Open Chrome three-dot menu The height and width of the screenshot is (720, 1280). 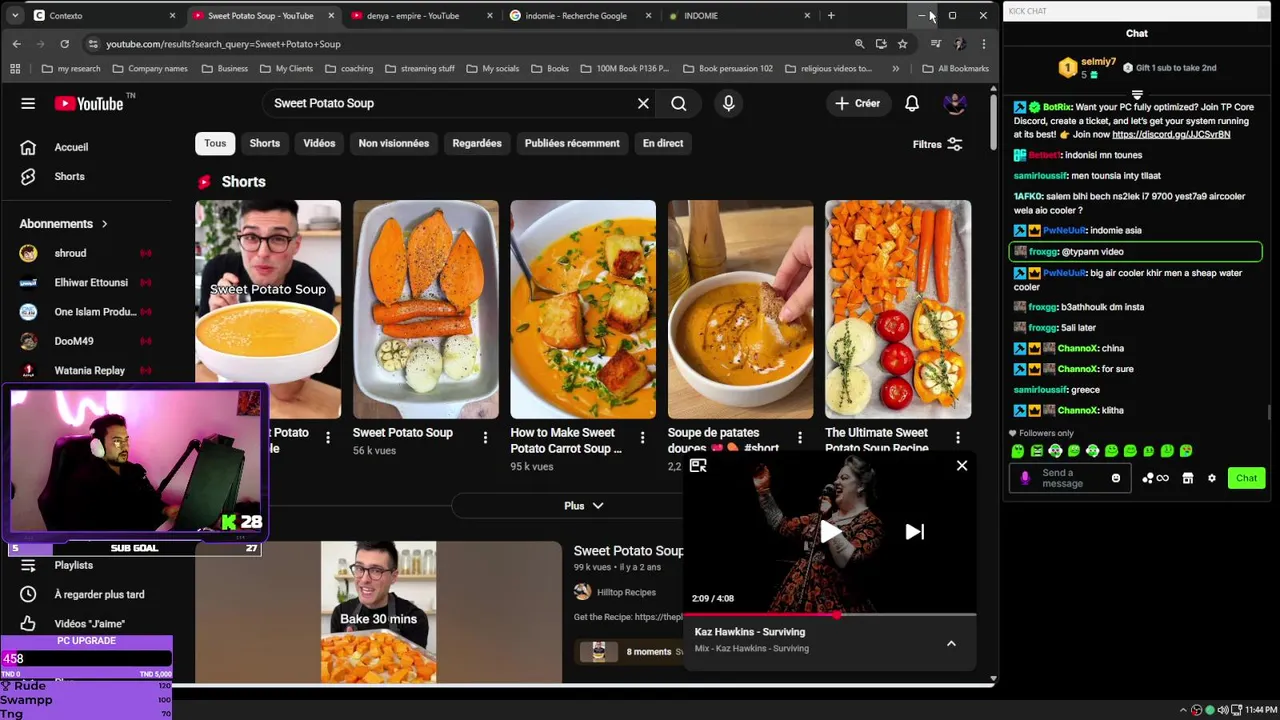[984, 44]
